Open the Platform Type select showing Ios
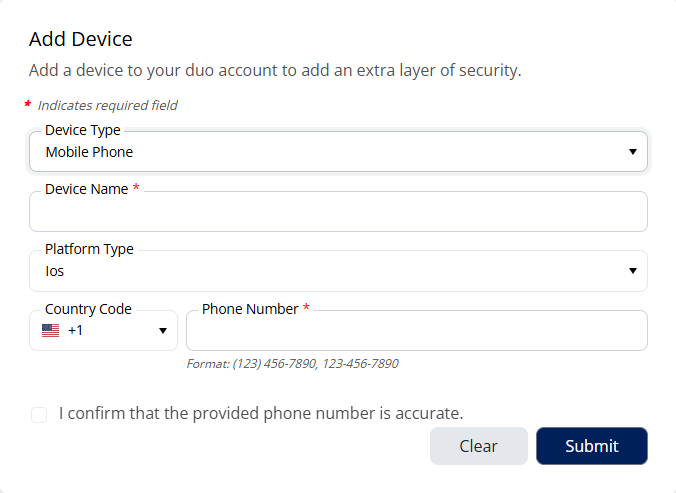 coord(330,271)
